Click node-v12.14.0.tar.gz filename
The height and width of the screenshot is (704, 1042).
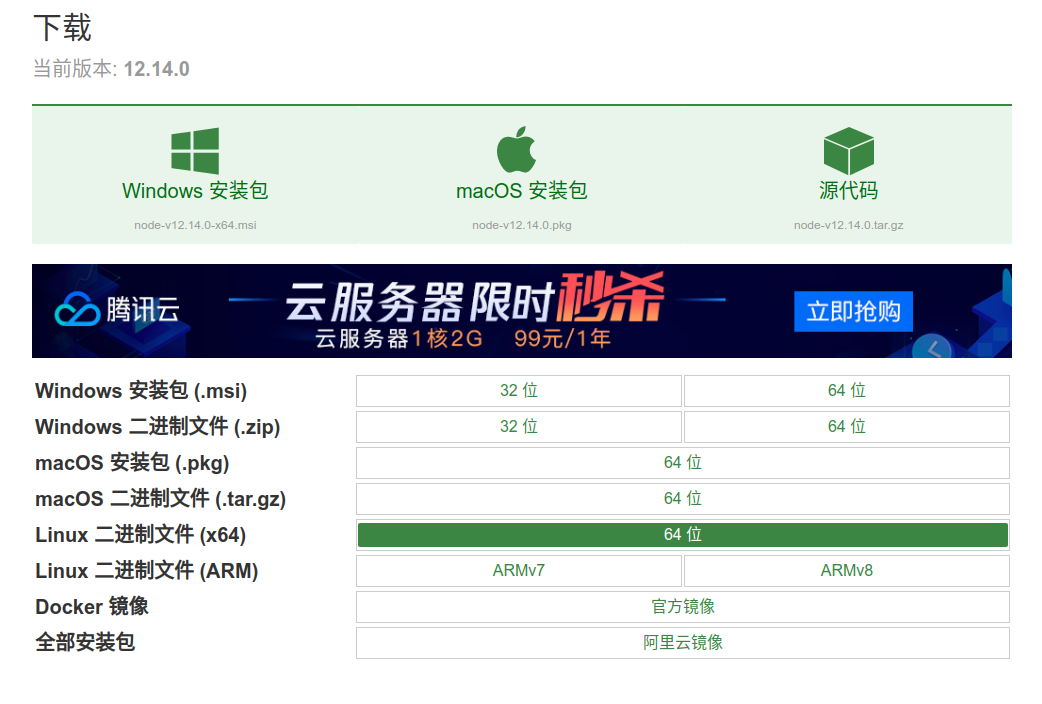point(849,225)
